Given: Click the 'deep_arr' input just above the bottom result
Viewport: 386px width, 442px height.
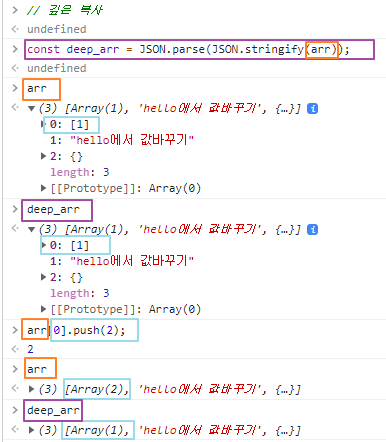Looking at the screenshot, I should [53, 410].
